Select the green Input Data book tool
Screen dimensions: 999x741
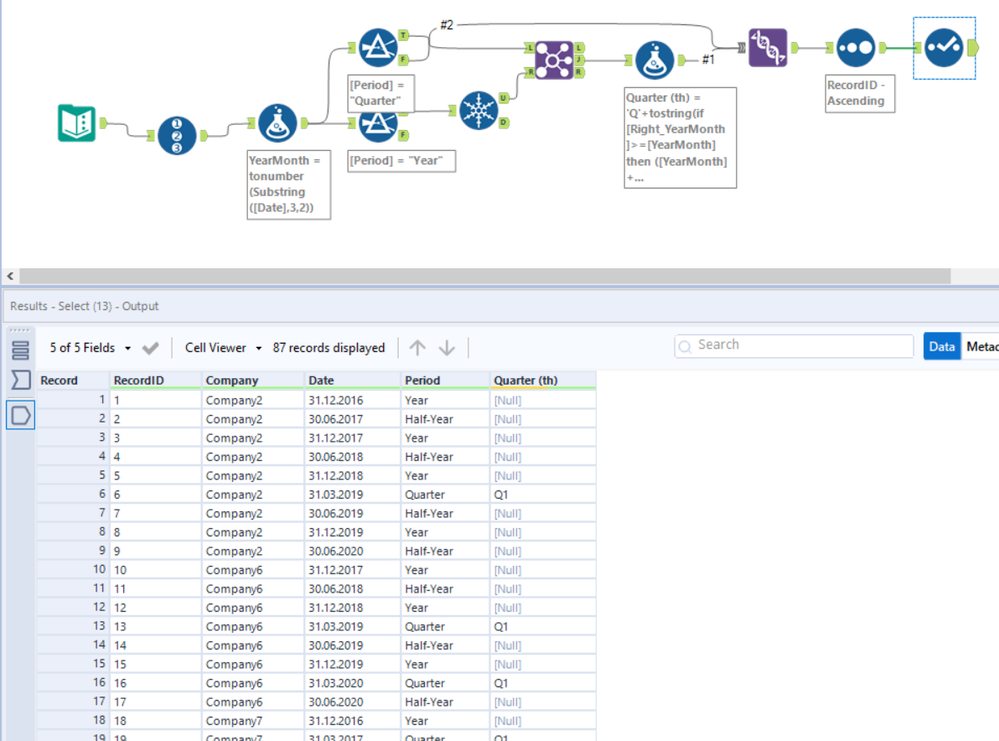click(76, 123)
